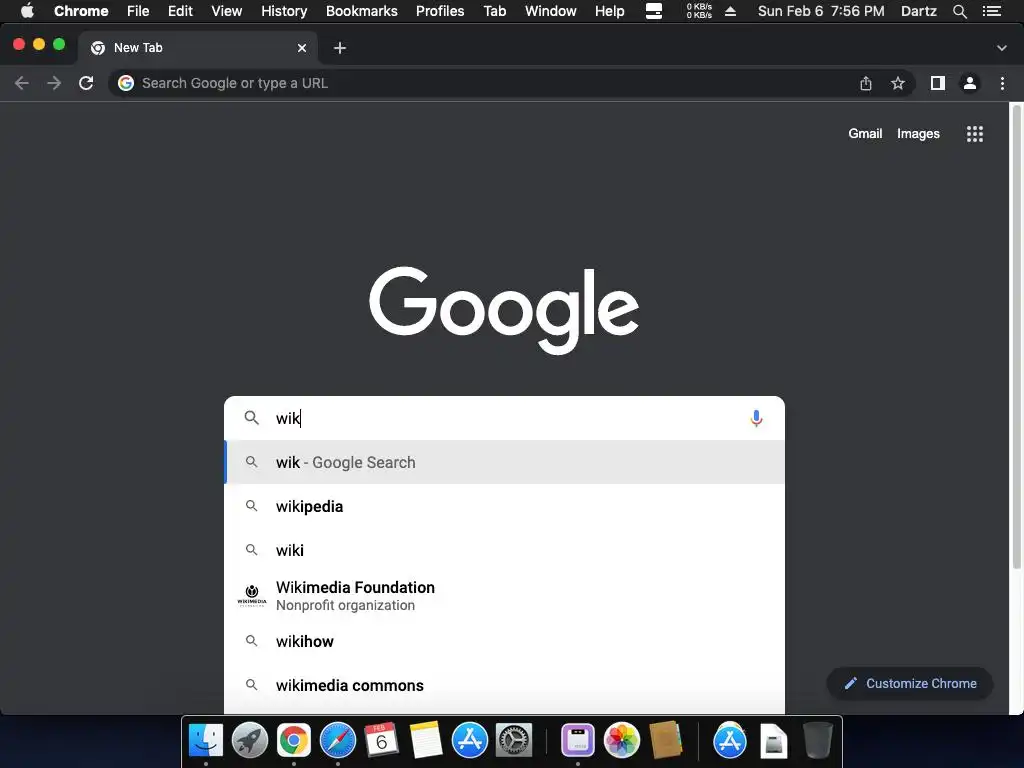1024x768 pixels.
Task: Open Spotlight search in menu bar
Action: click(959, 11)
